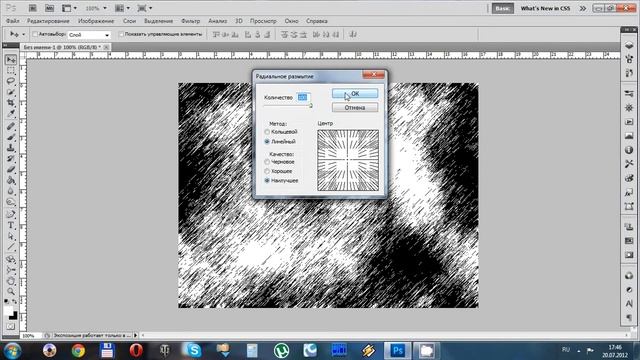This screenshot has height=360, width=640.
Task: Enable the Автовыбор checkbox
Action: [x=35, y=34]
